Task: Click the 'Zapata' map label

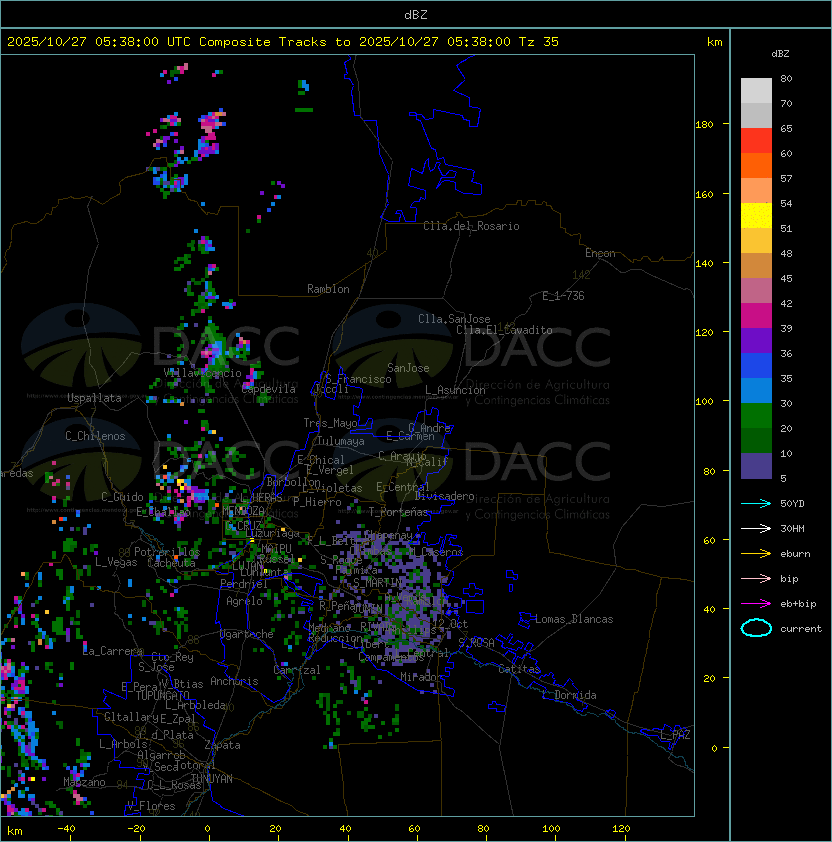Action: tap(222, 745)
